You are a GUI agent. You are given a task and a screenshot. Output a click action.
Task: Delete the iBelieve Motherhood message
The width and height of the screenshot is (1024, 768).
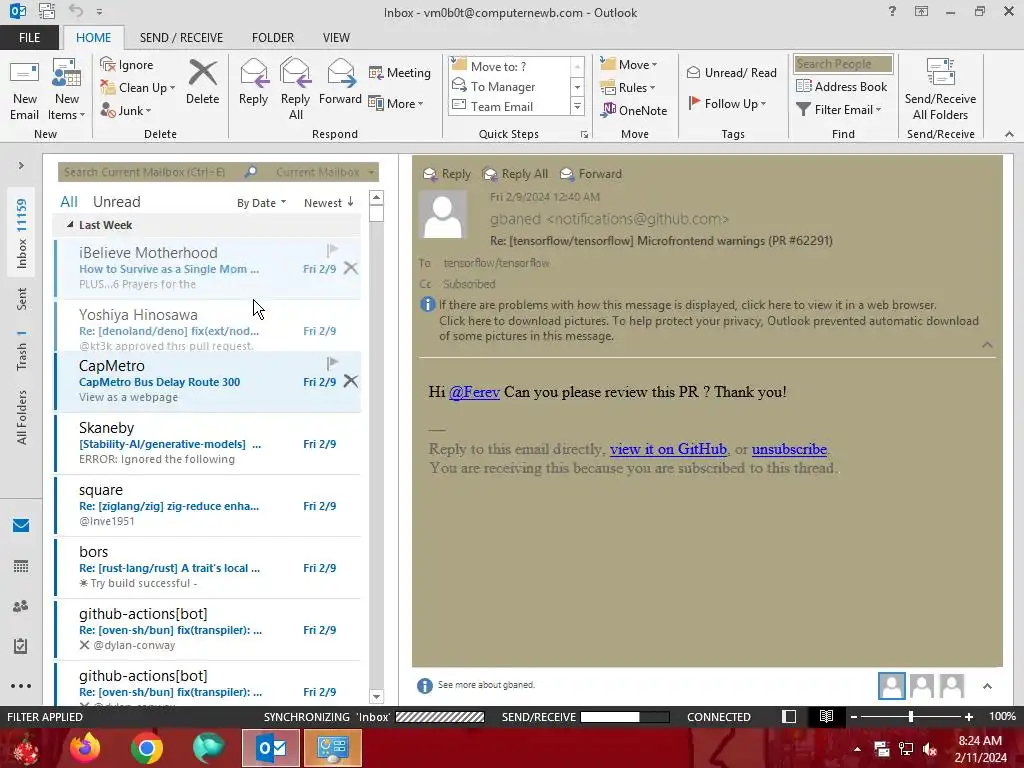point(351,268)
